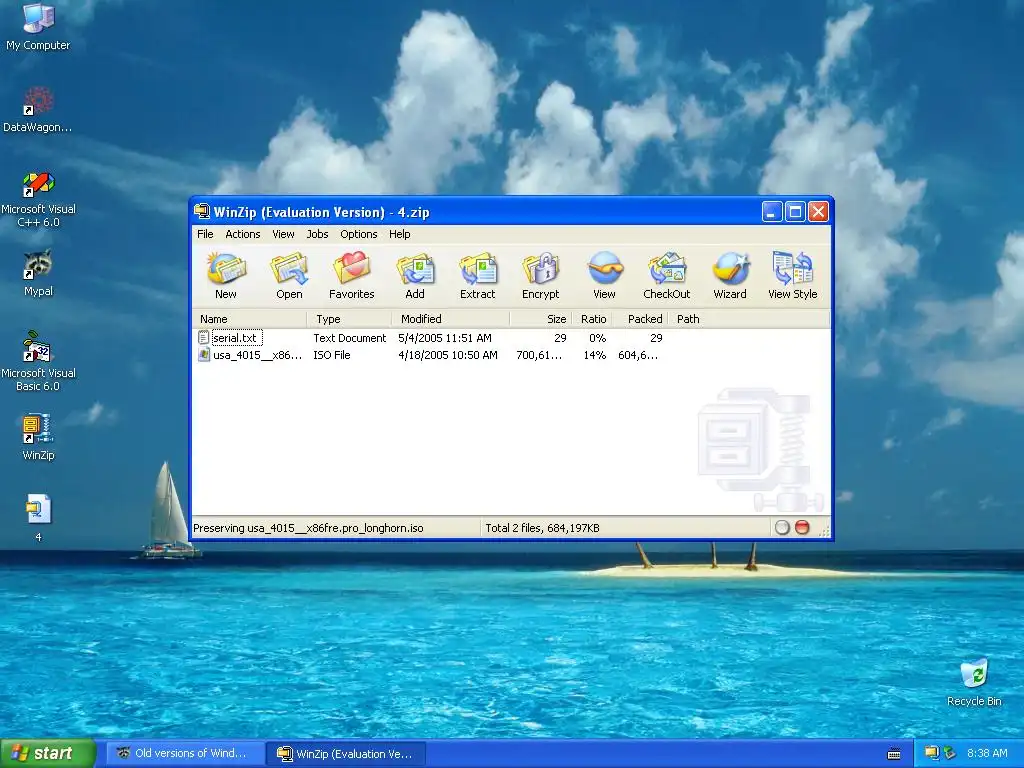Open the Options menu
Image resolution: width=1024 pixels, height=768 pixels.
coord(359,234)
